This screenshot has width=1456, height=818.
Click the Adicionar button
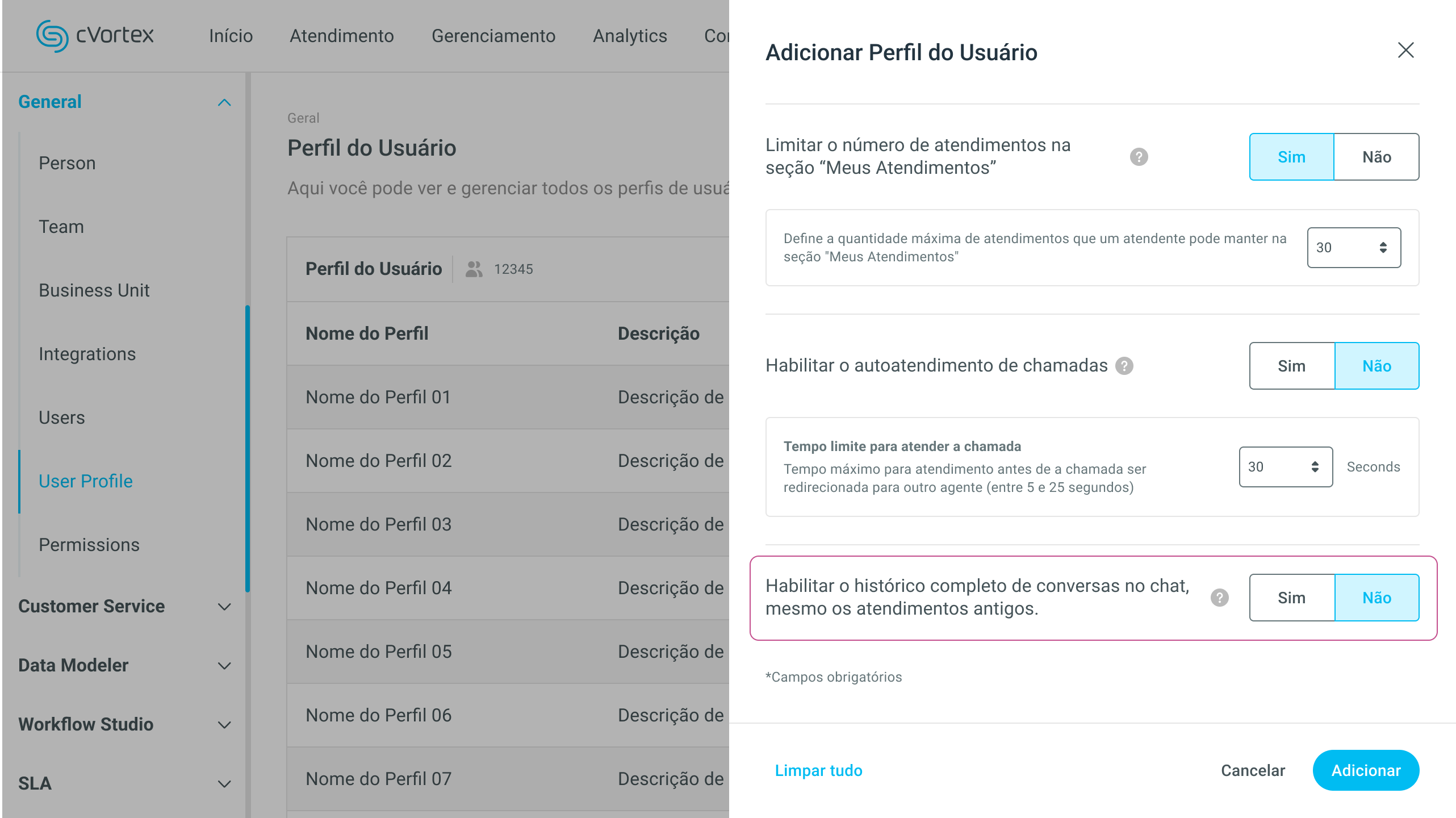click(1366, 770)
